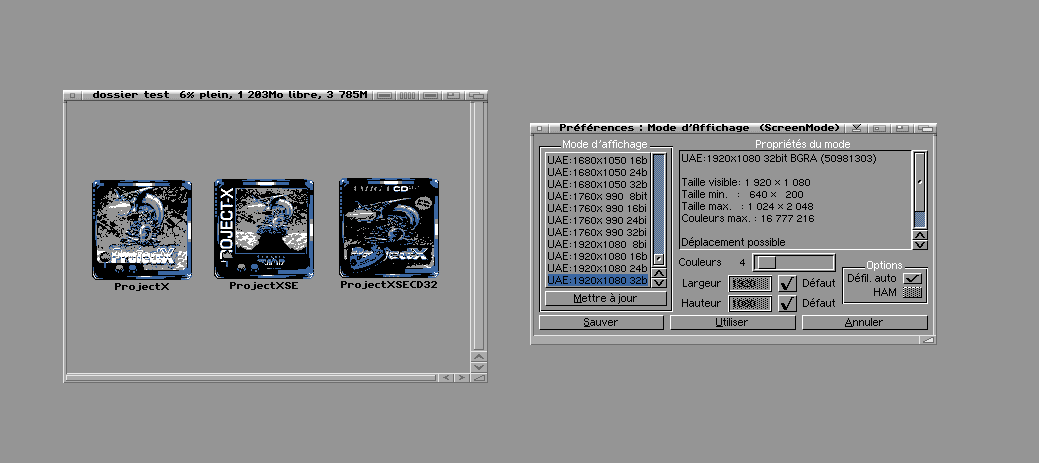Select UAE:1760x 990 24bi mode
1039x463 pixels.
(597, 219)
